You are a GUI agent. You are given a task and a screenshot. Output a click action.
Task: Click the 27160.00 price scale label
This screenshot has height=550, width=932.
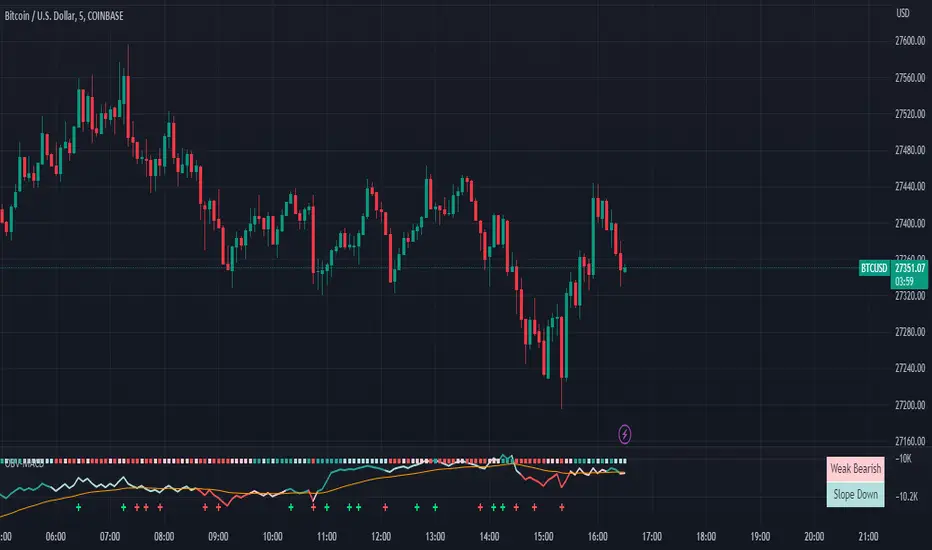coord(910,441)
